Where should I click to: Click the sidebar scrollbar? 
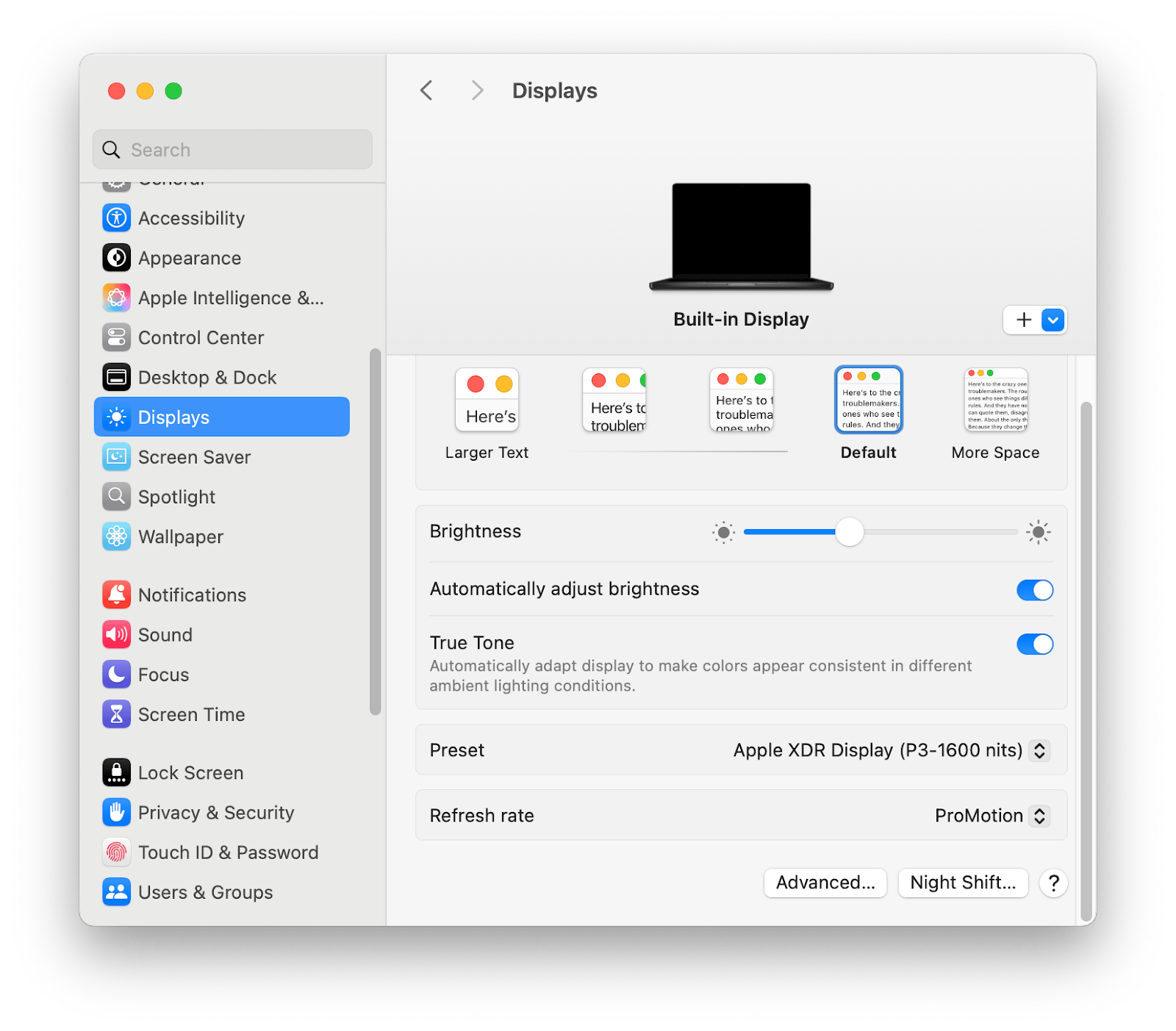point(376,531)
